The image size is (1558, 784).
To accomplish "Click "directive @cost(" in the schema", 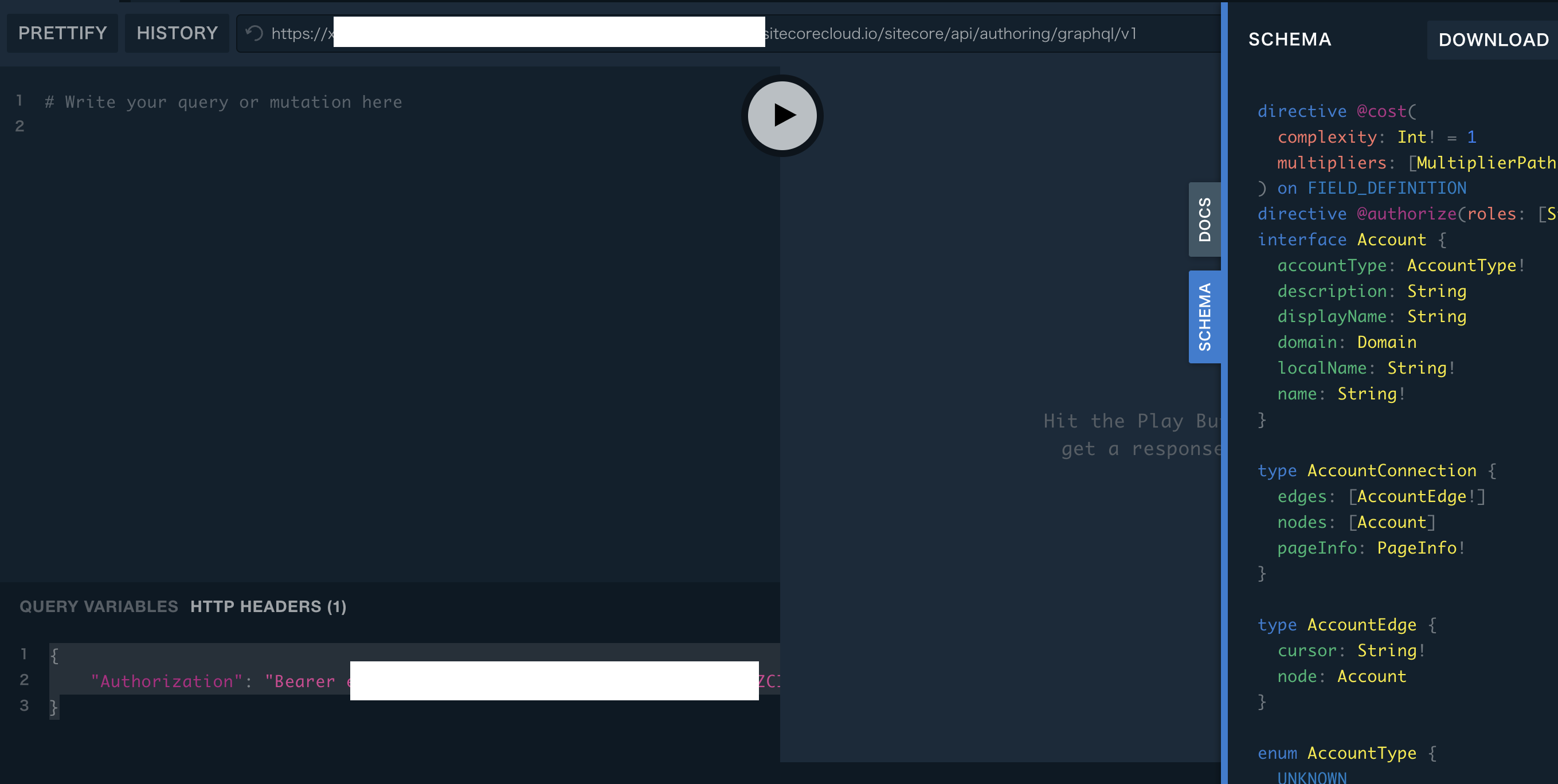I will pyautogui.click(x=1337, y=111).
